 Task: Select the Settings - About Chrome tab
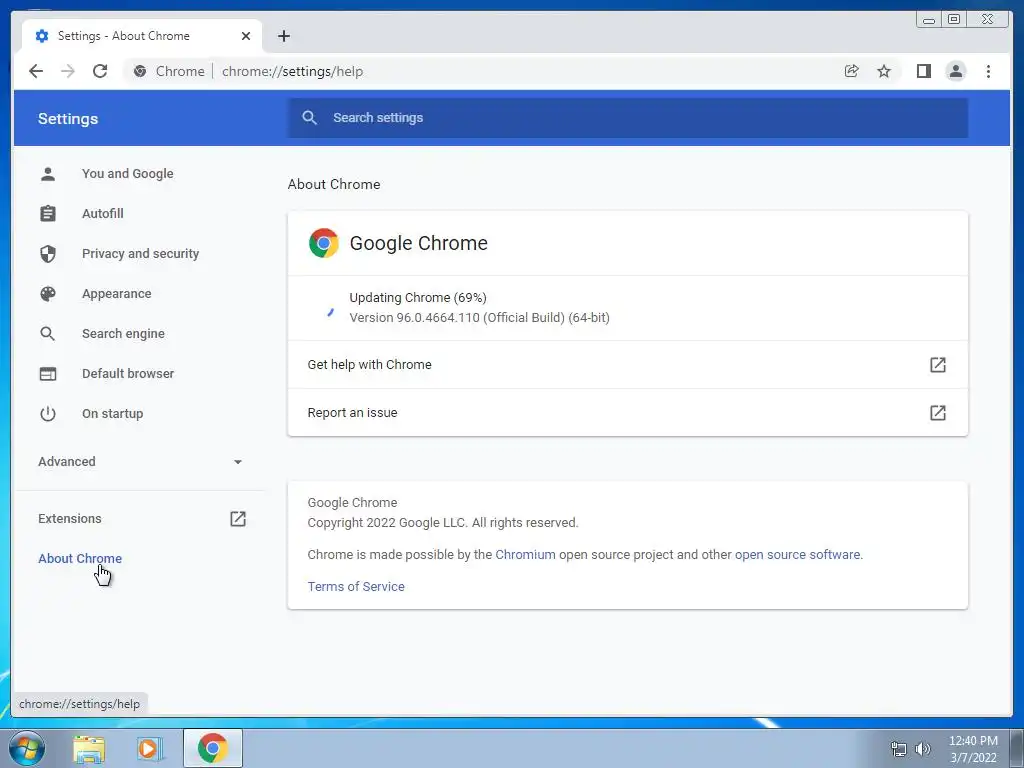click(142, 36)
